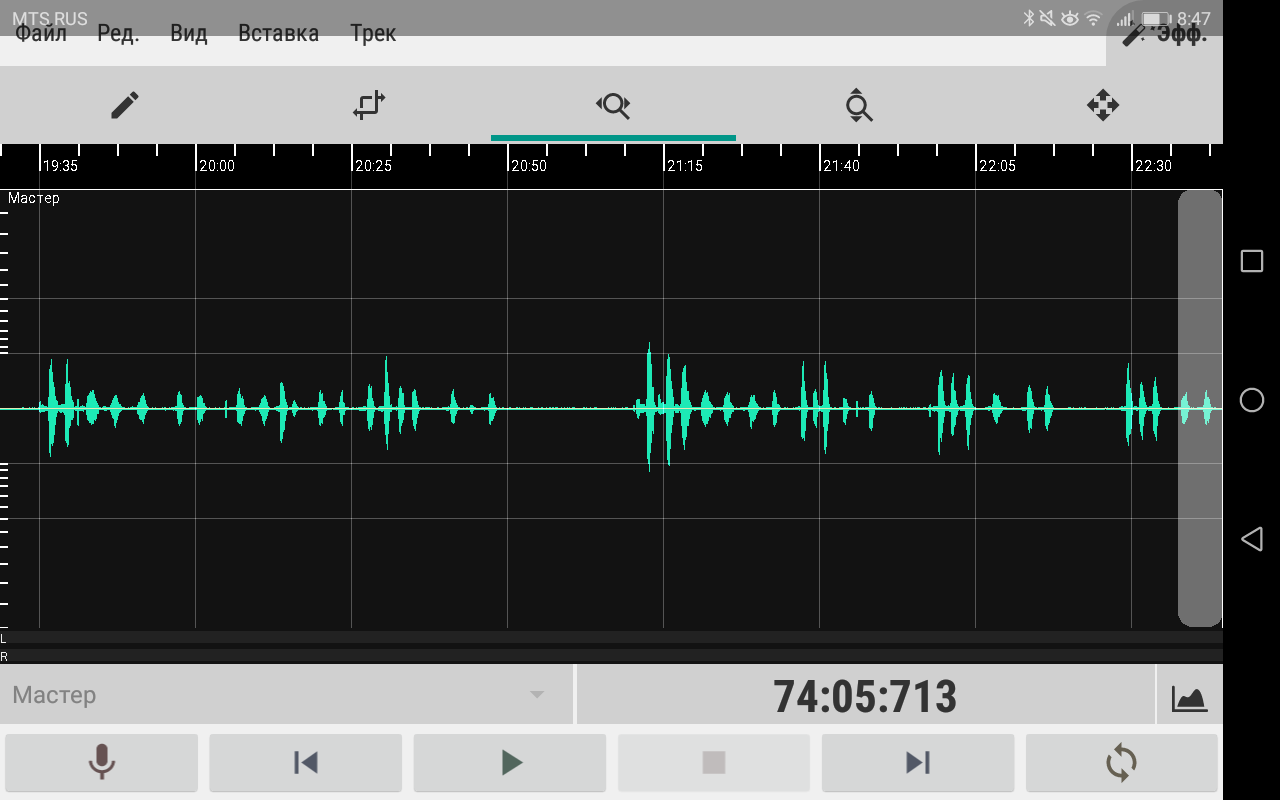
Task: Click the 21:40 timeline marker
Action: click(x=841, y=166)
